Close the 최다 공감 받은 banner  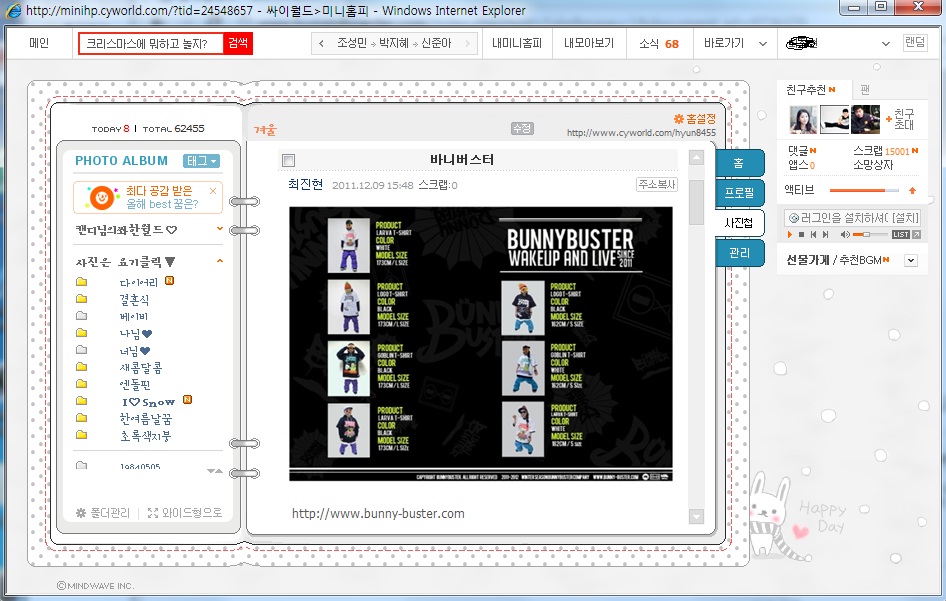213,191
